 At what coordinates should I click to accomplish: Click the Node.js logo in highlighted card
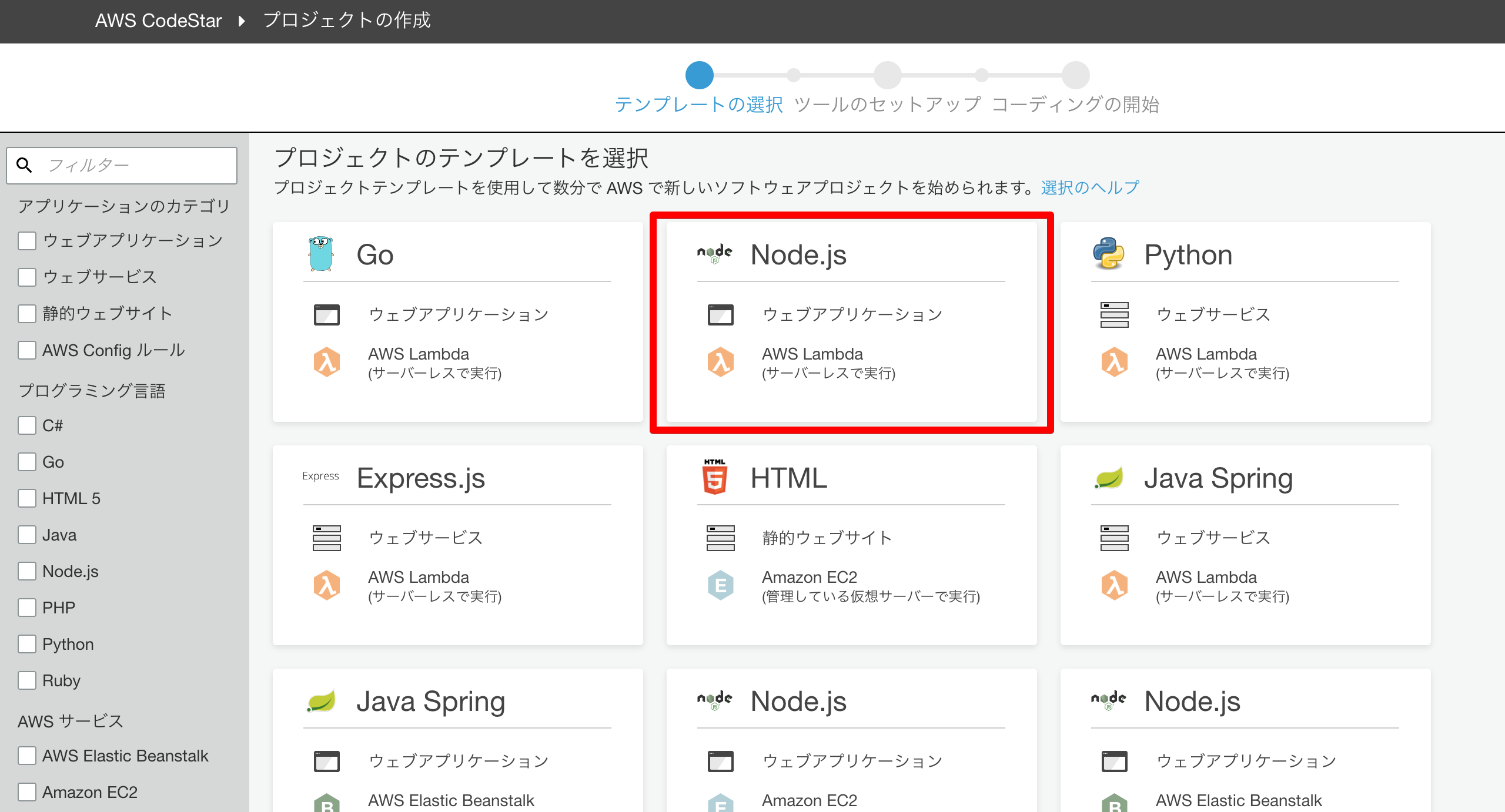click(714, 254)
